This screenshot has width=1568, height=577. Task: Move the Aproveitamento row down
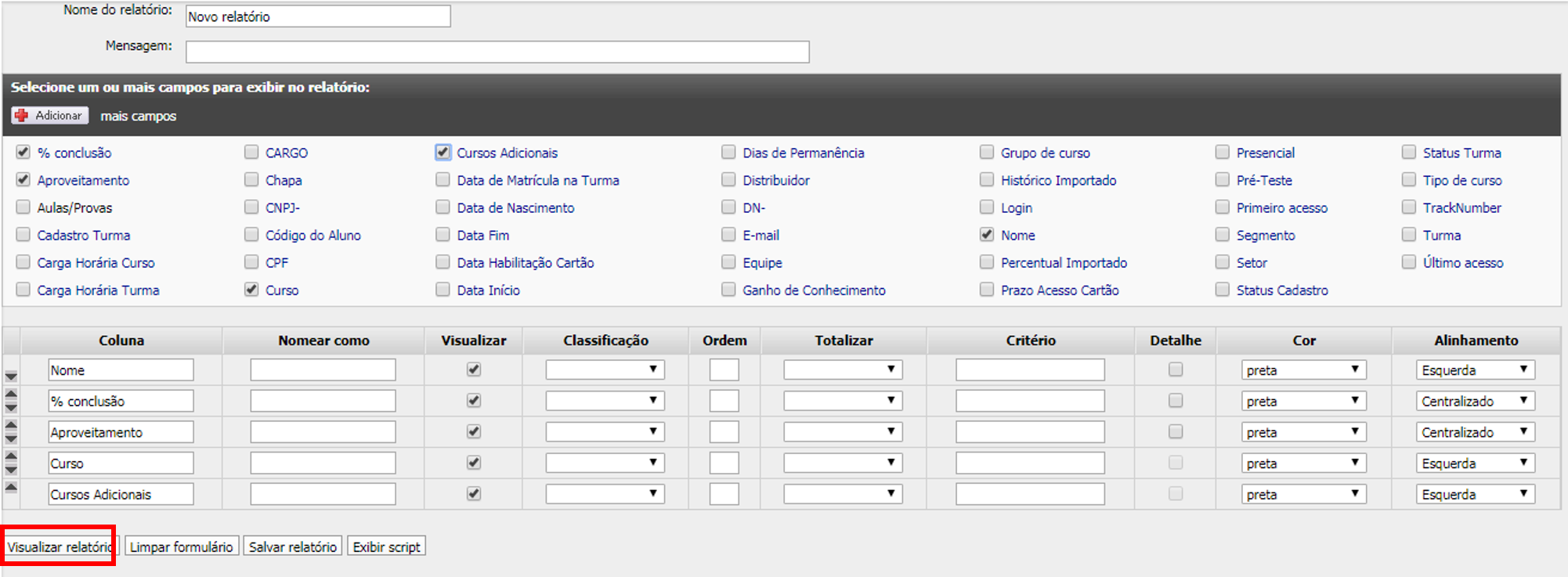click(x=11, y=439)
